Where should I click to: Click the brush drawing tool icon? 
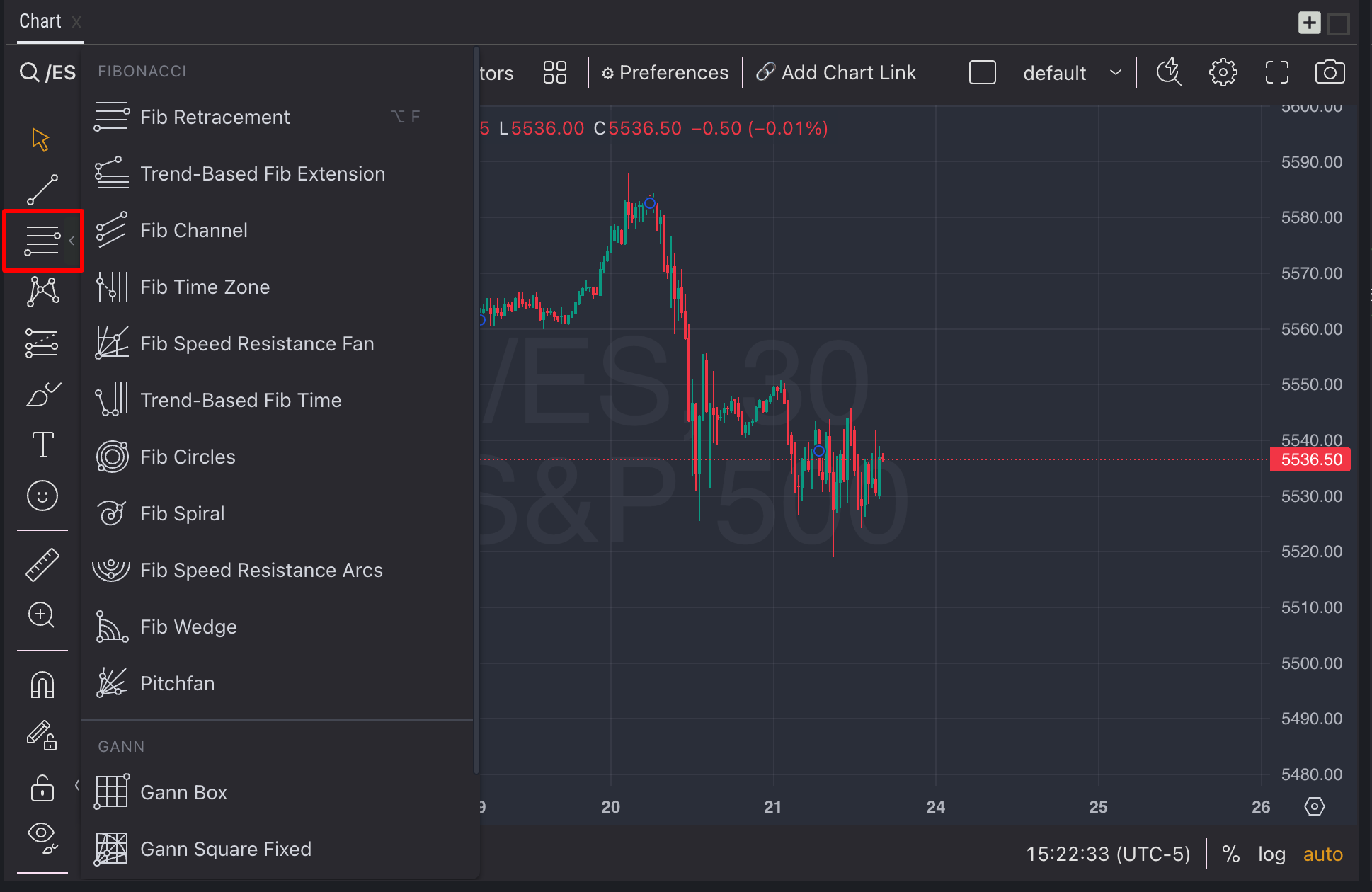42,395
